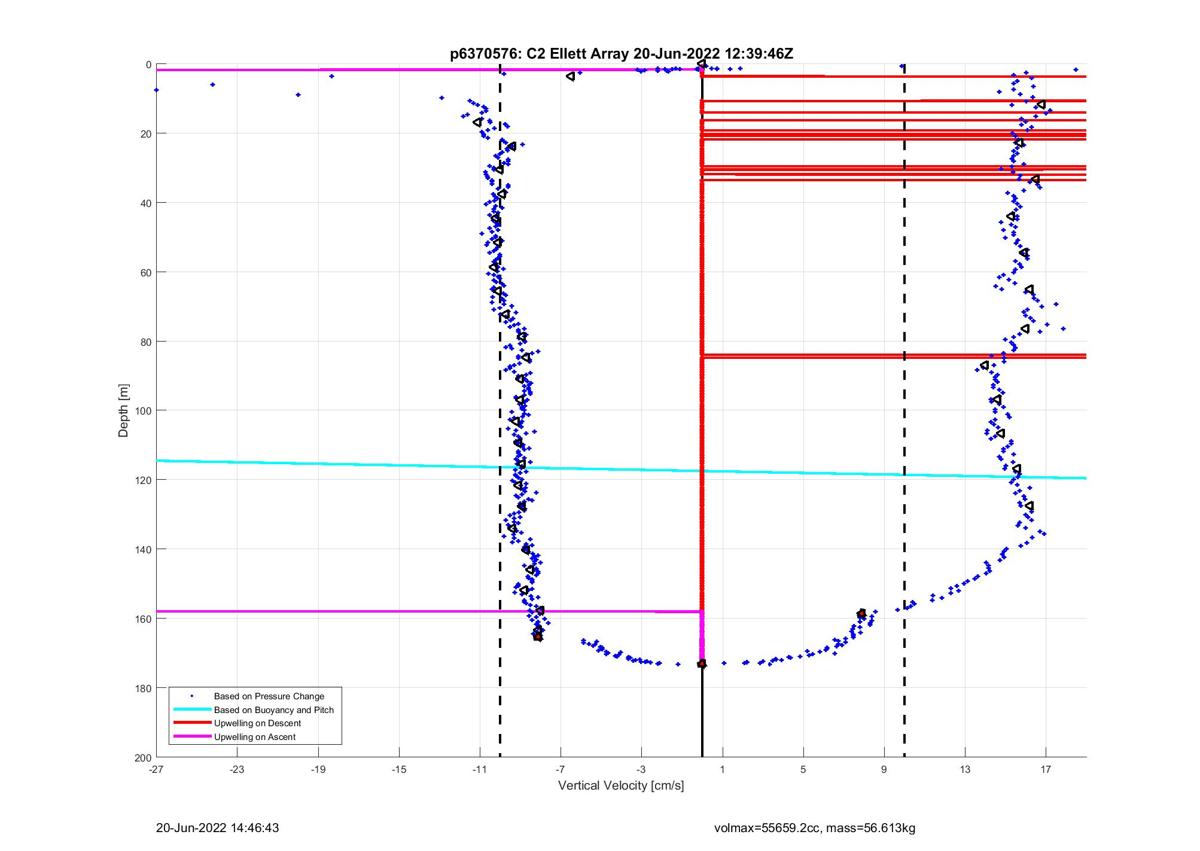
Task: Click the cyan line sample in legend
Action: pos(191,710)
